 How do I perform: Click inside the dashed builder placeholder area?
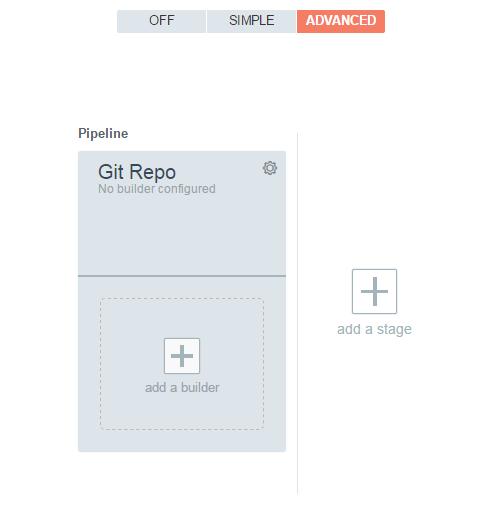(x=182, y=318)
